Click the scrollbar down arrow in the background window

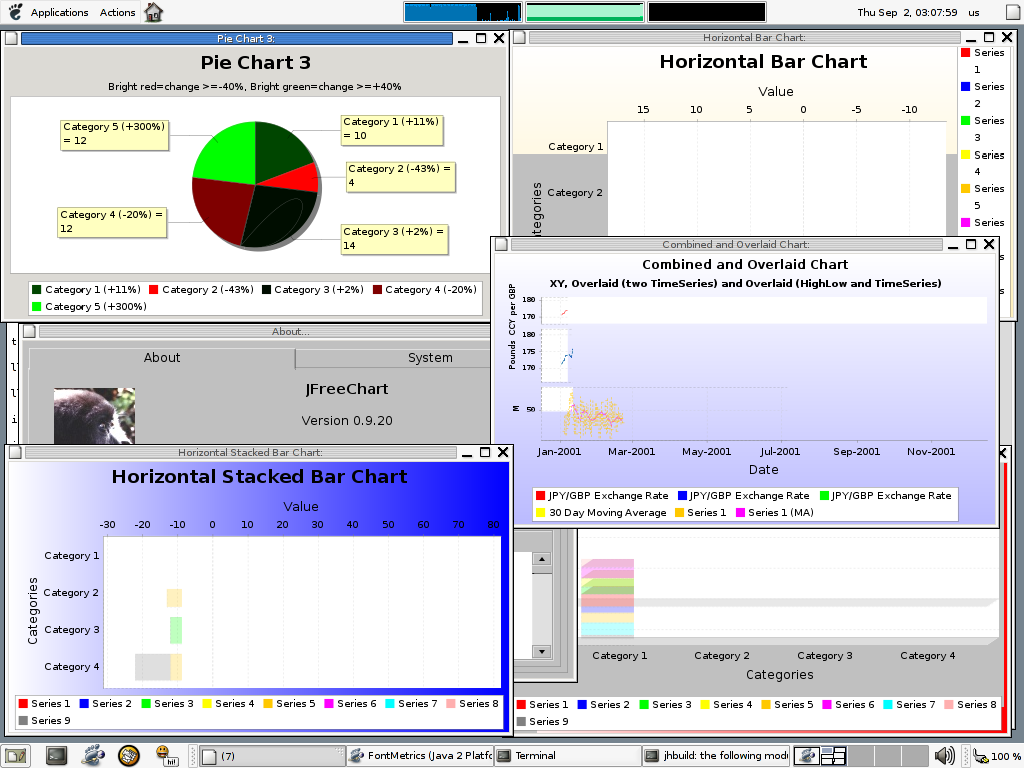[541, 651]
